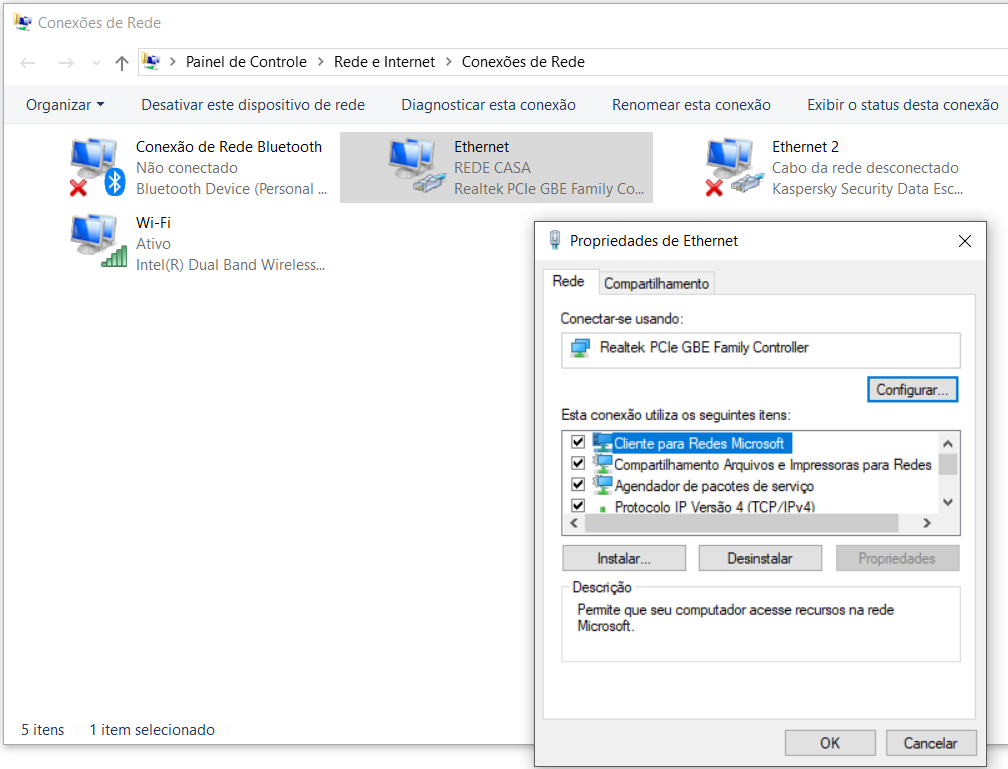This screenshot has height=769, width=1008.
Task: Select 'Agendador de pacotes de serviço' row text
Action: (x=714, y=485)
